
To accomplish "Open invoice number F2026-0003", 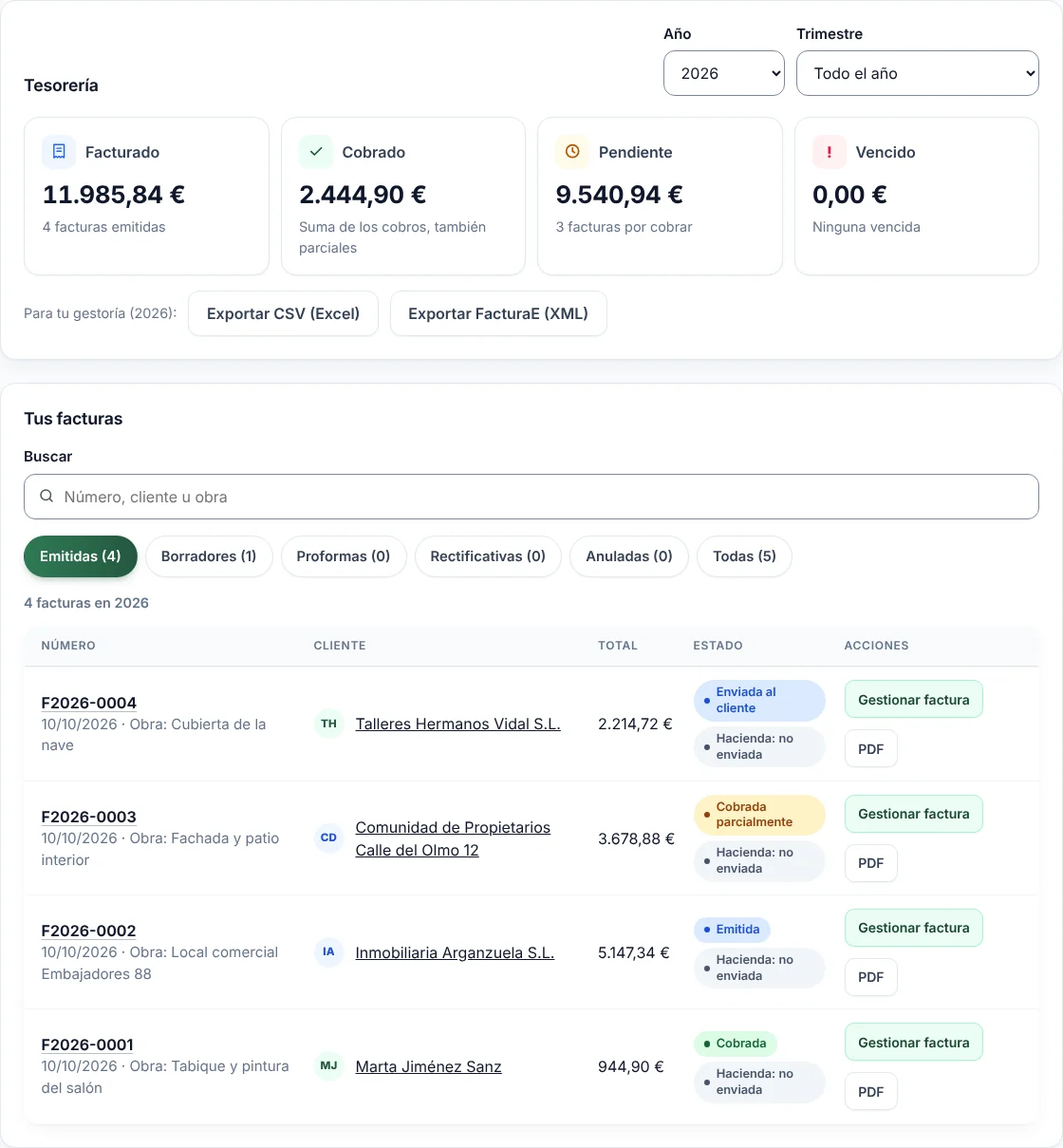I will coord(89,817).
